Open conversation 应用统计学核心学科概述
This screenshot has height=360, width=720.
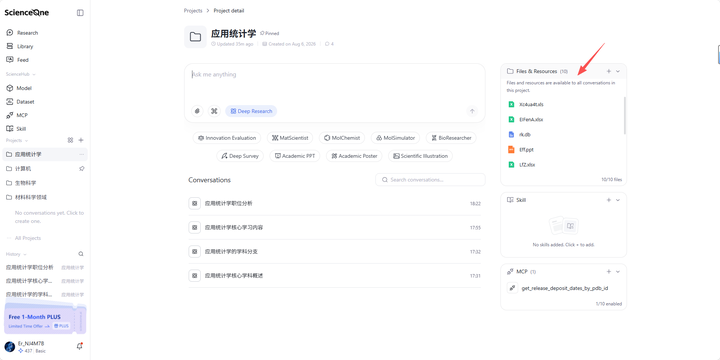[x=334, y=276]
